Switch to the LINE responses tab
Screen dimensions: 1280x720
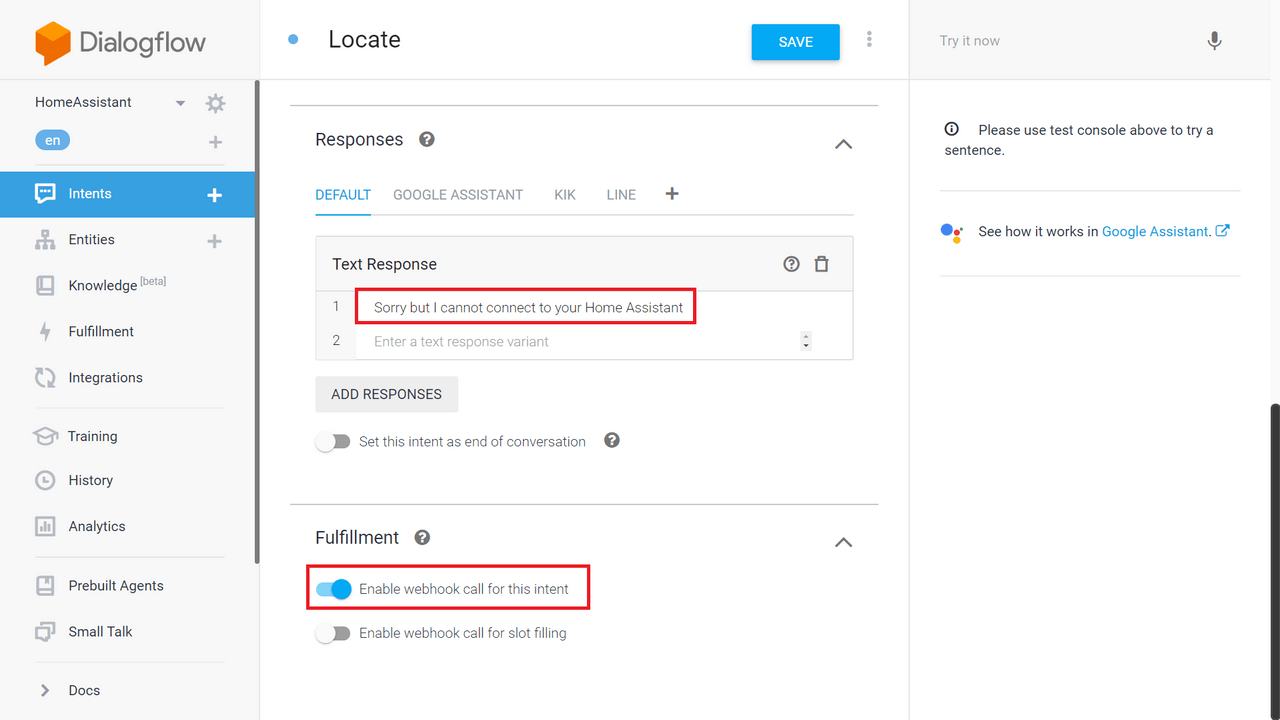tap(621, 195)
